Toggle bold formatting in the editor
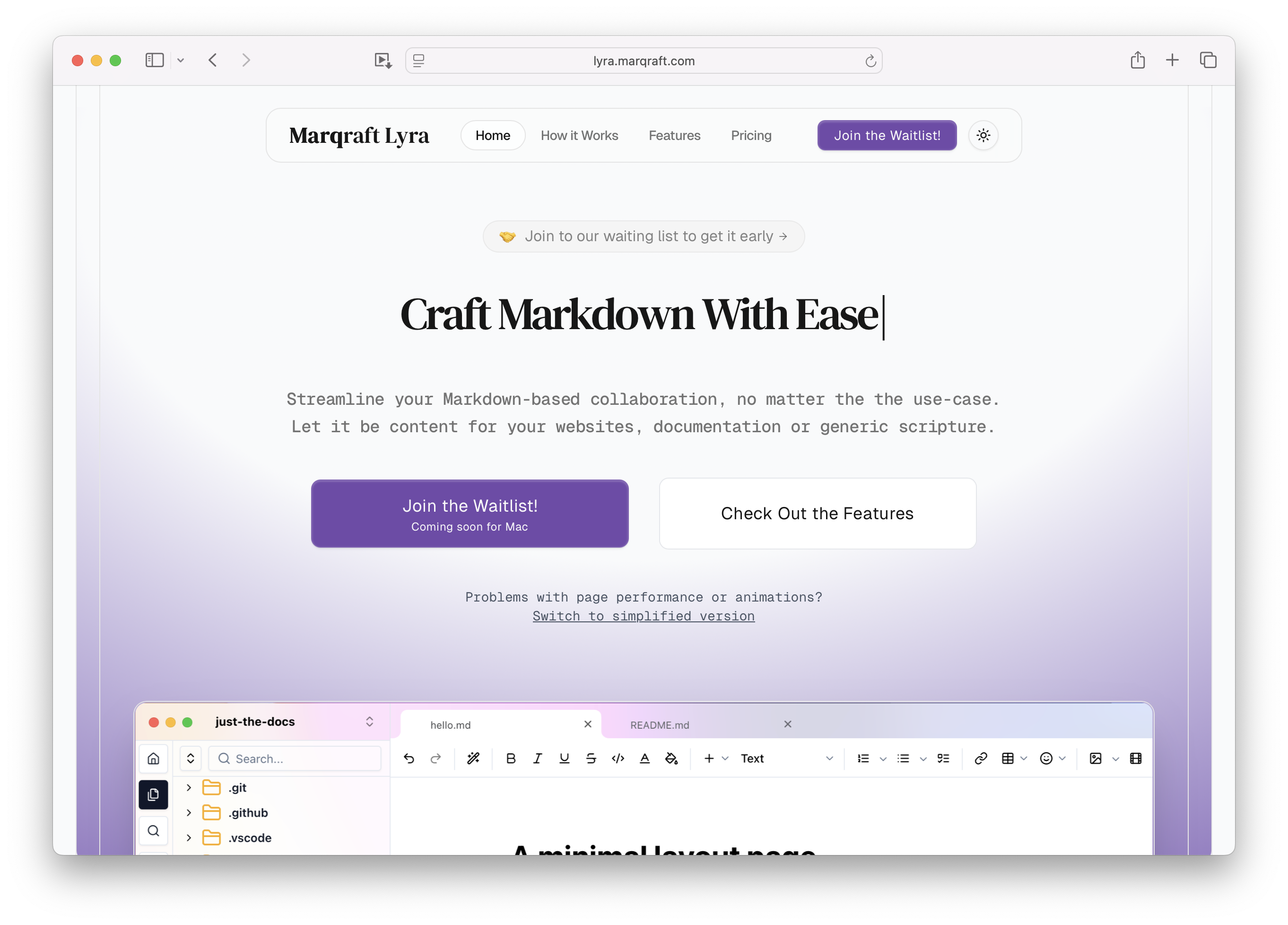Screen dimensions: 1288x925 [x=511, y=759]
